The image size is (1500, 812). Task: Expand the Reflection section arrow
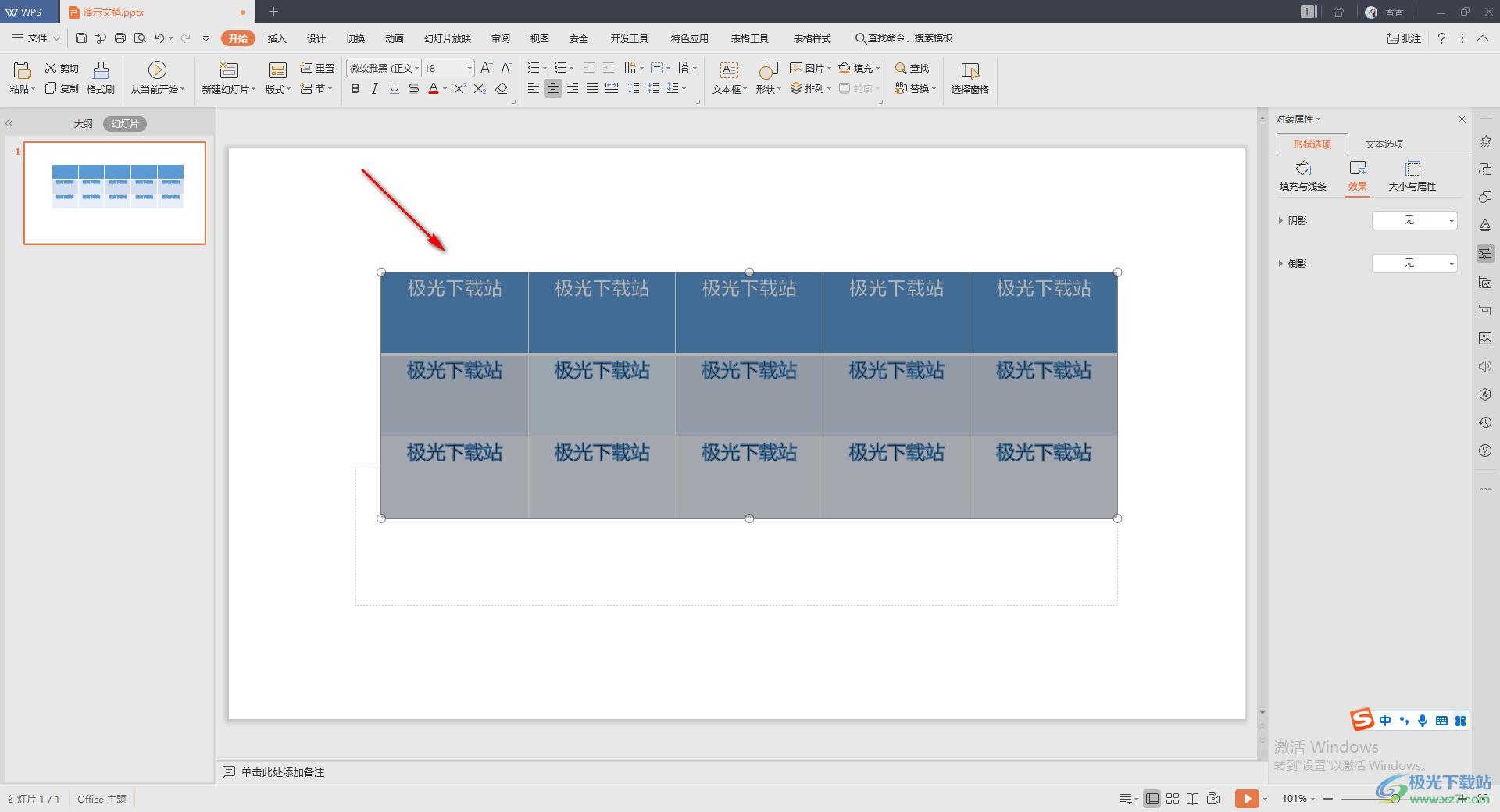coord(1280,263)
